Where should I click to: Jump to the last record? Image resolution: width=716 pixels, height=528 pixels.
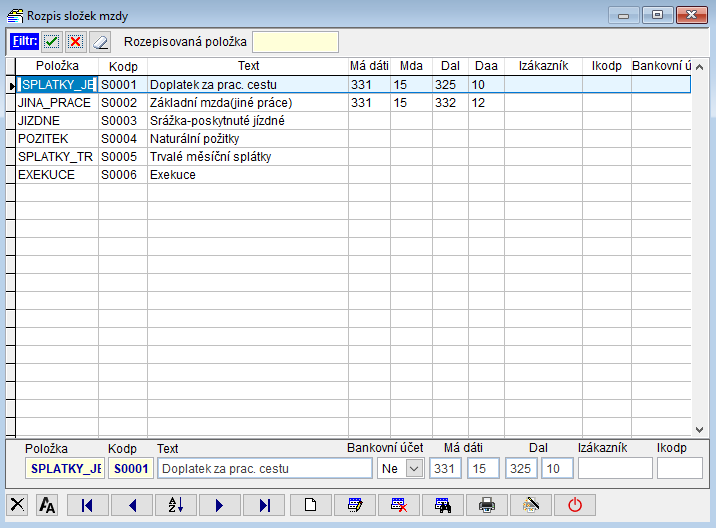264,505
